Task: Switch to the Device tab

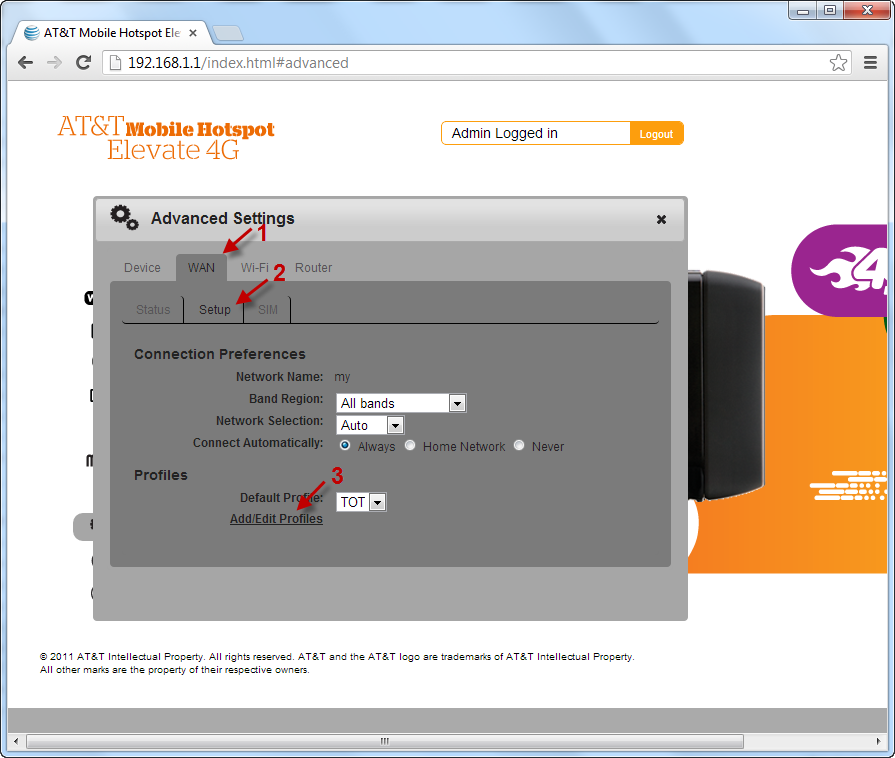Action: click(142, 268)
